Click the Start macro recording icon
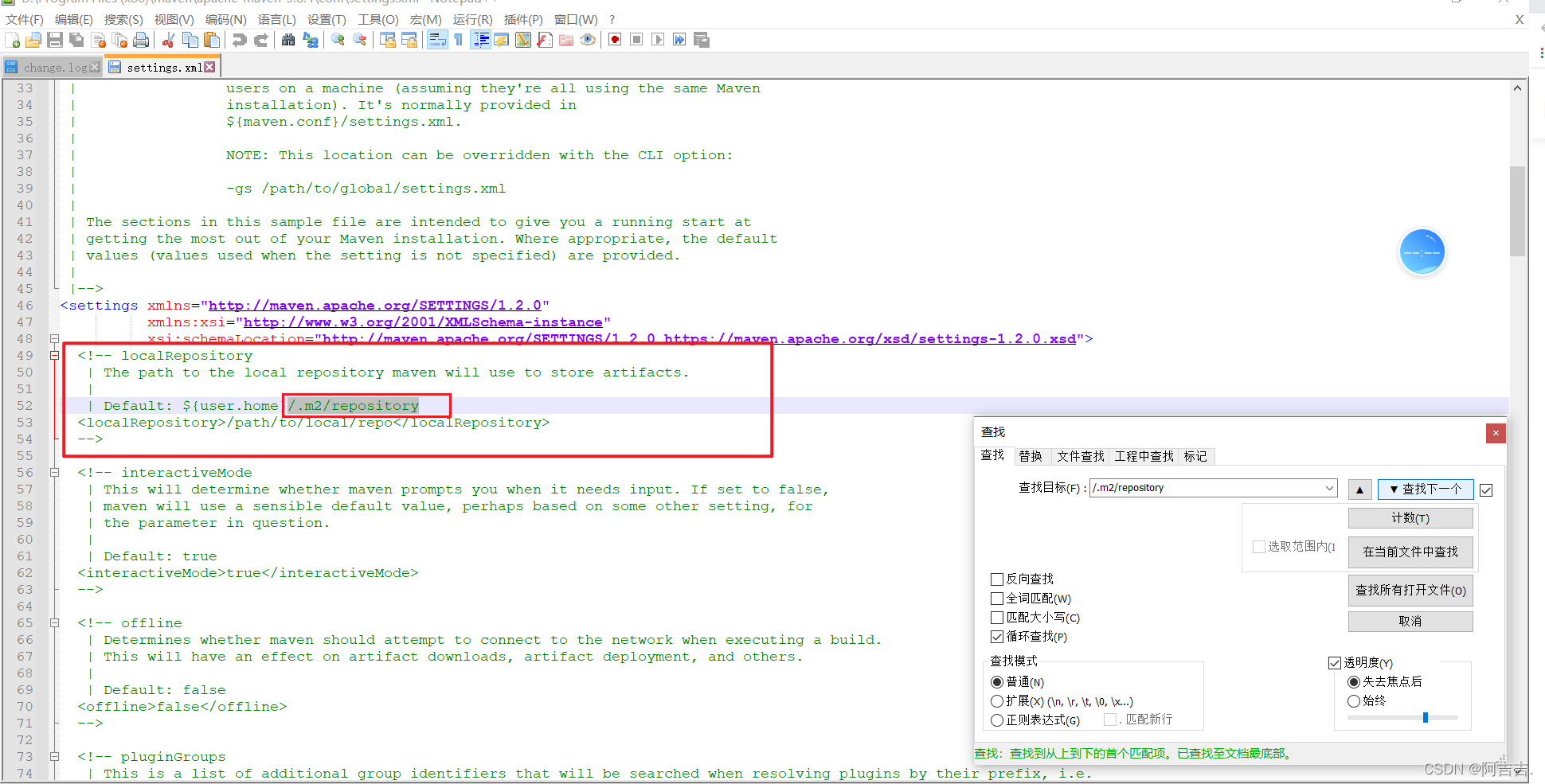1545x784 pixels. click(x=615, y=40)
